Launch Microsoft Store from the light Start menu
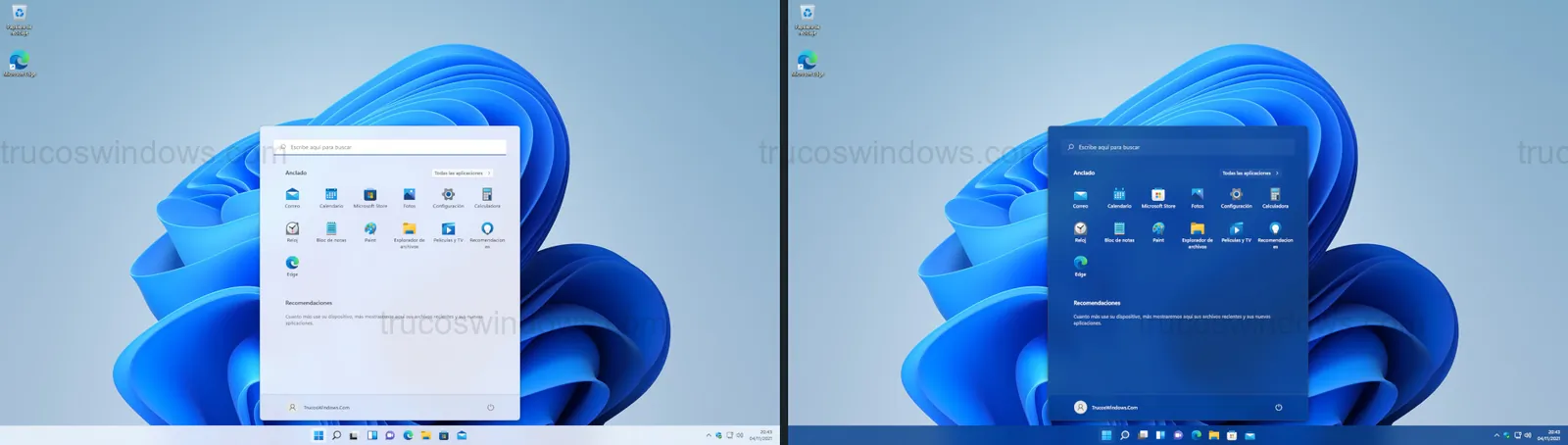1568x445 pixels. pyautogui.click(x=369, y=195)
